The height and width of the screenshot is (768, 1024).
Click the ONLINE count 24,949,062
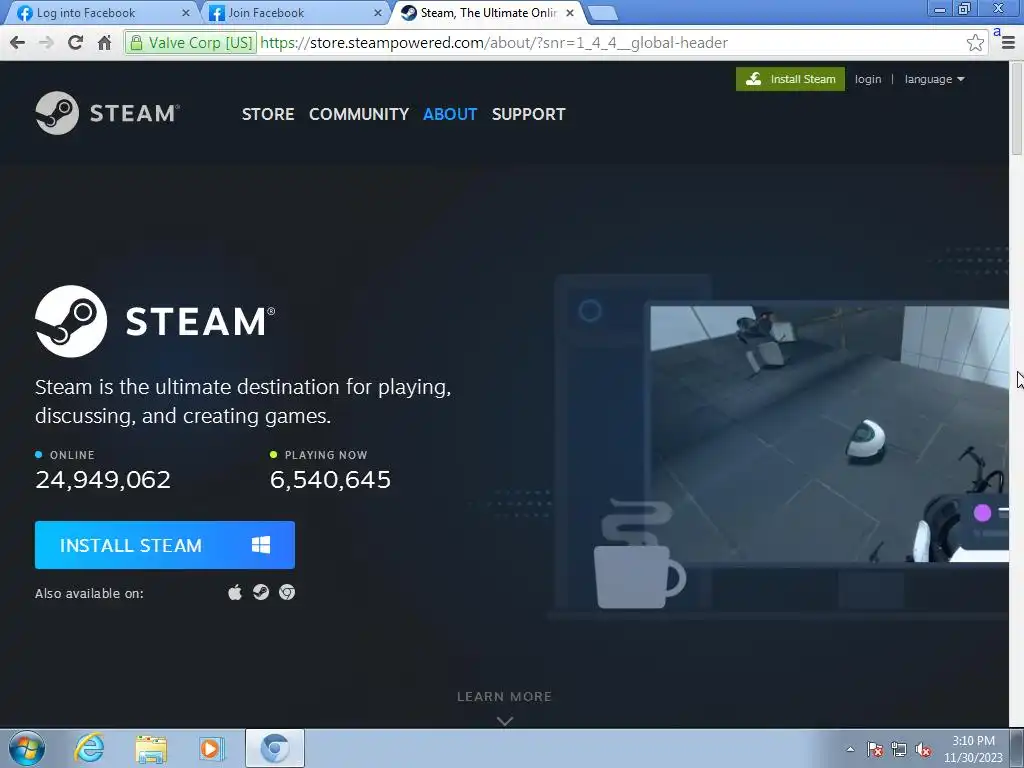[103, 479]
